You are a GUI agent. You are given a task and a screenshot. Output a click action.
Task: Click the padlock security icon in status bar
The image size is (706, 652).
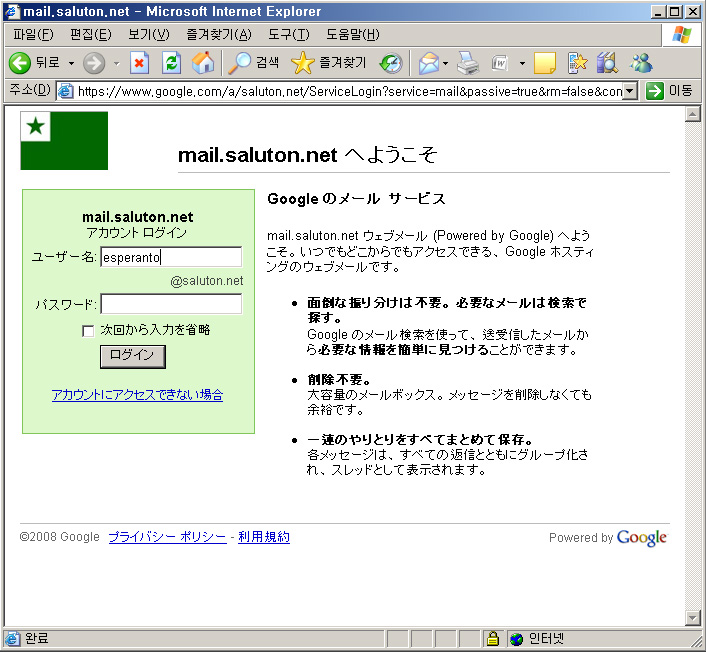(x=493, y=638)
